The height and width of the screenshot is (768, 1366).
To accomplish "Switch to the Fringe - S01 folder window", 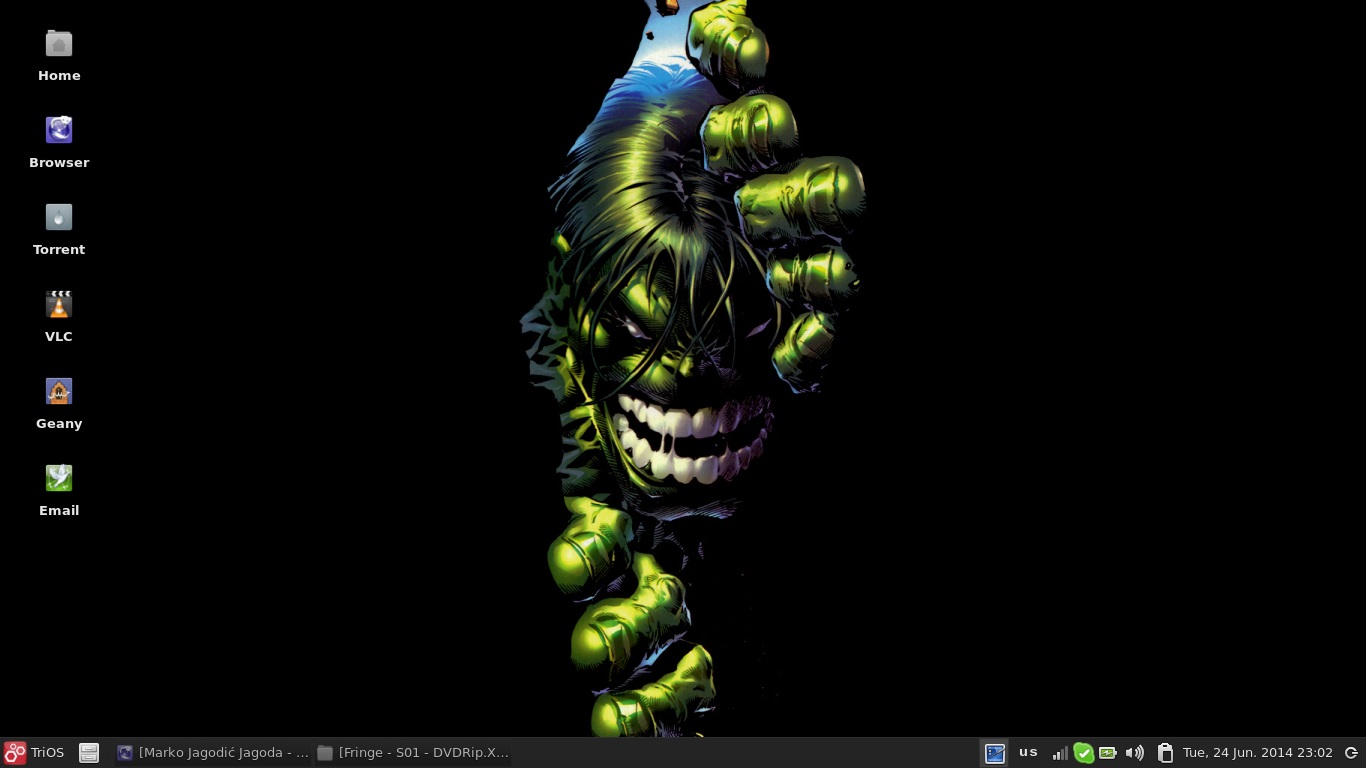I will pos(412,753).
